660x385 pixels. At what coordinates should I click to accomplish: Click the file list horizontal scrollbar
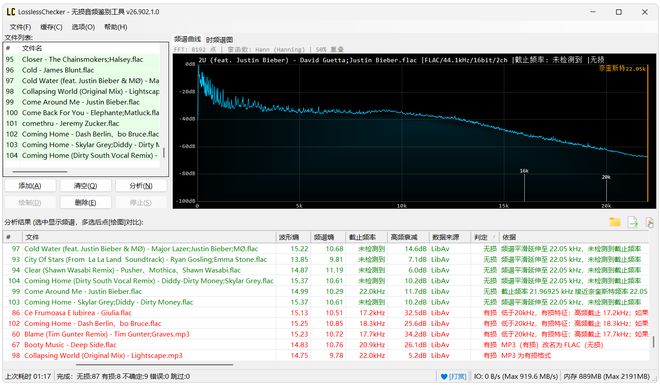pos(40,172)
